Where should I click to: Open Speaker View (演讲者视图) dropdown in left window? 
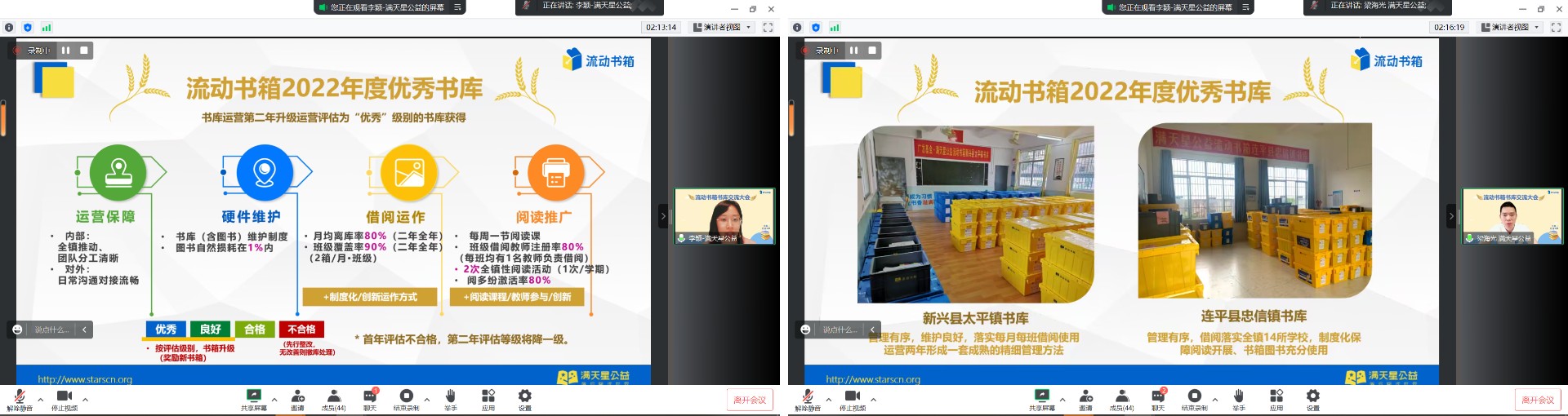tap(723, 27)
